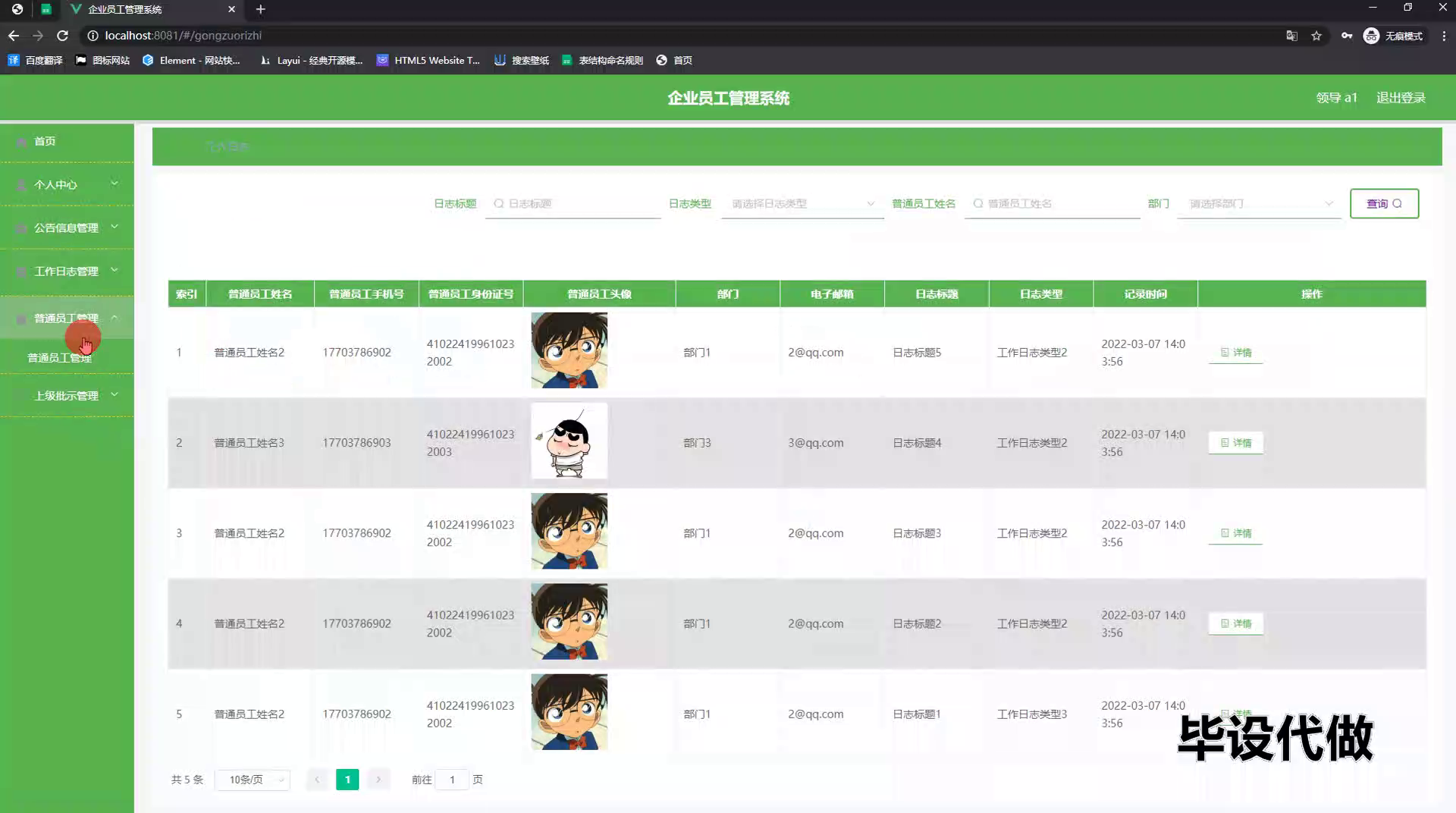Screen dimensions: 1456x813
Task: Click the next page arrow
Action: click(x=378, y=780)
